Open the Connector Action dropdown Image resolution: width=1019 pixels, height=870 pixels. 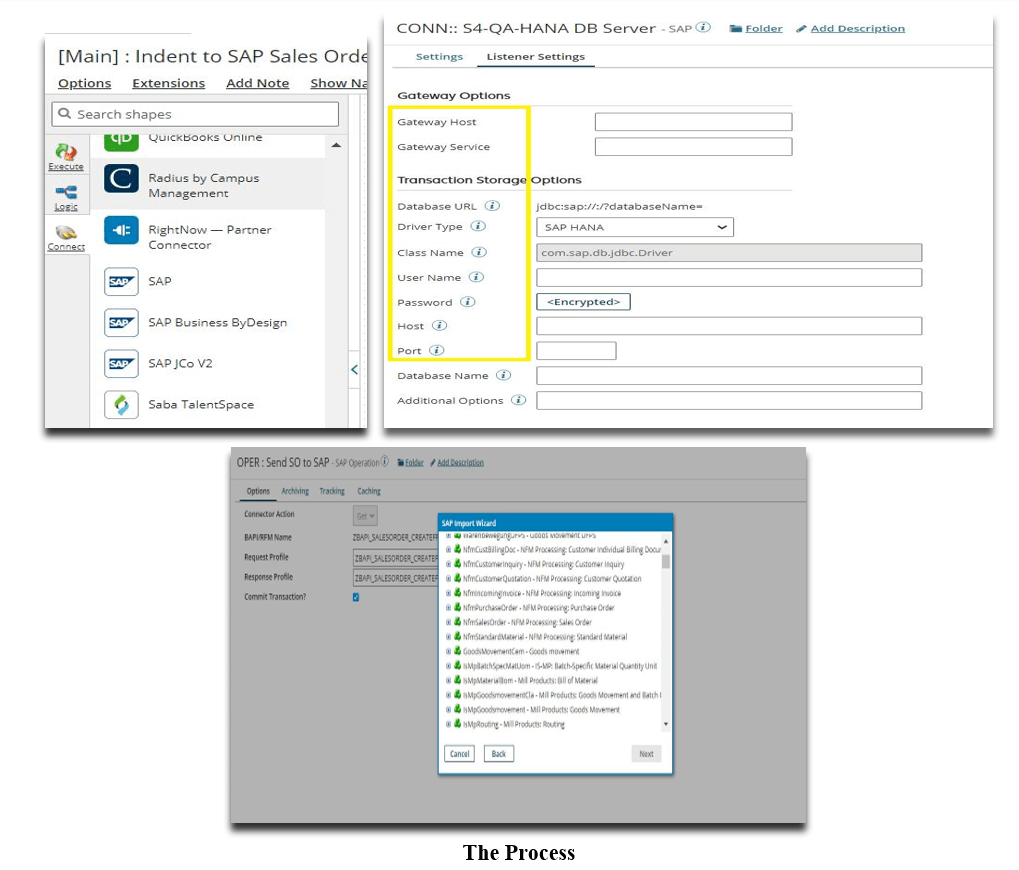365,516
